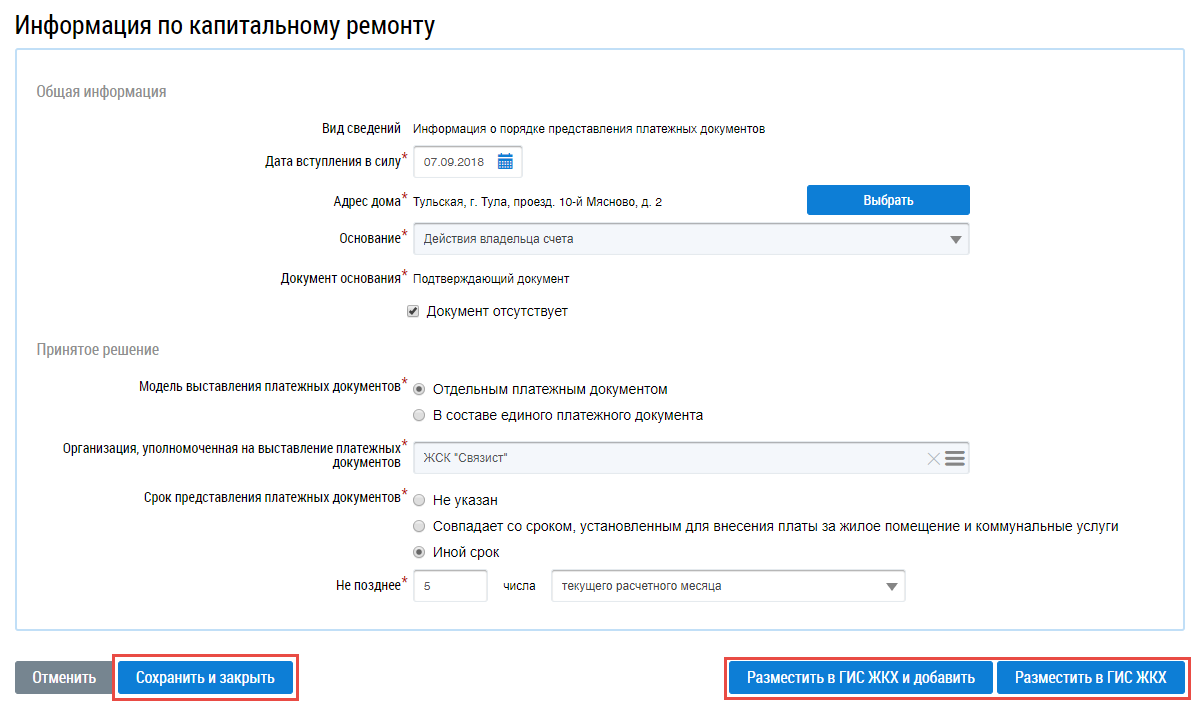Choose the "Не указан" deadline option
This screenshot has height=707, width=1198.
point(419,499)
